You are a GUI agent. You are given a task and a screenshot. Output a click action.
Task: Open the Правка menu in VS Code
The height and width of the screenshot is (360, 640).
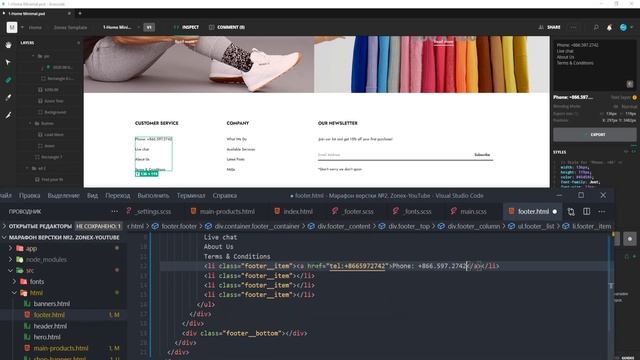click(x=29, y=196)
